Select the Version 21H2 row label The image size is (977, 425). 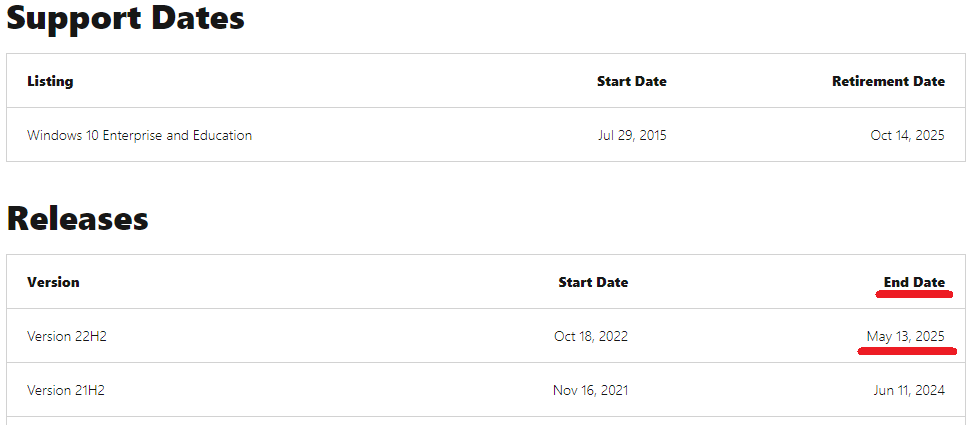click(x=66, y=390)
